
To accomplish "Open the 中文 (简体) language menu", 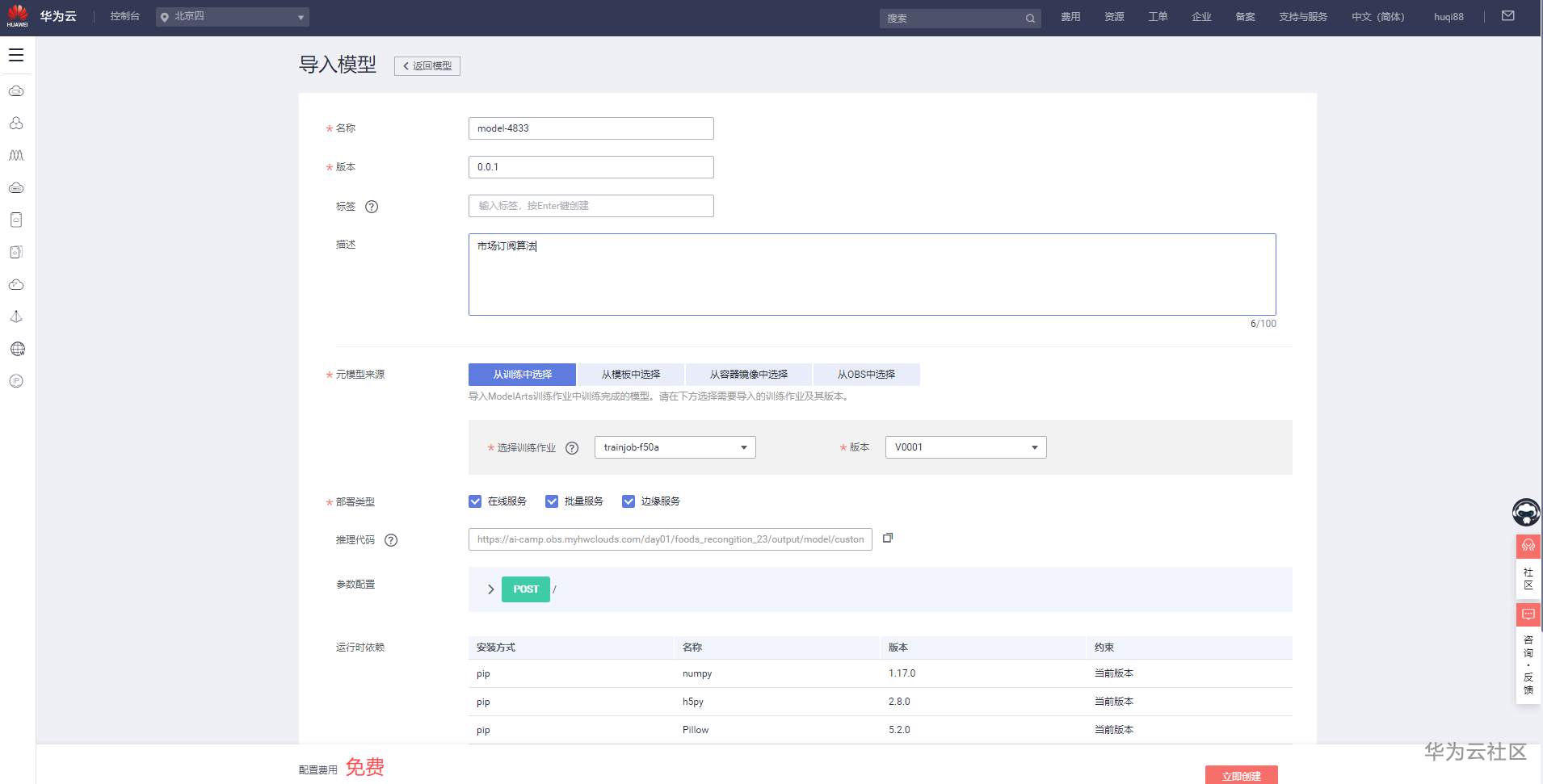I will (1378, 17).
